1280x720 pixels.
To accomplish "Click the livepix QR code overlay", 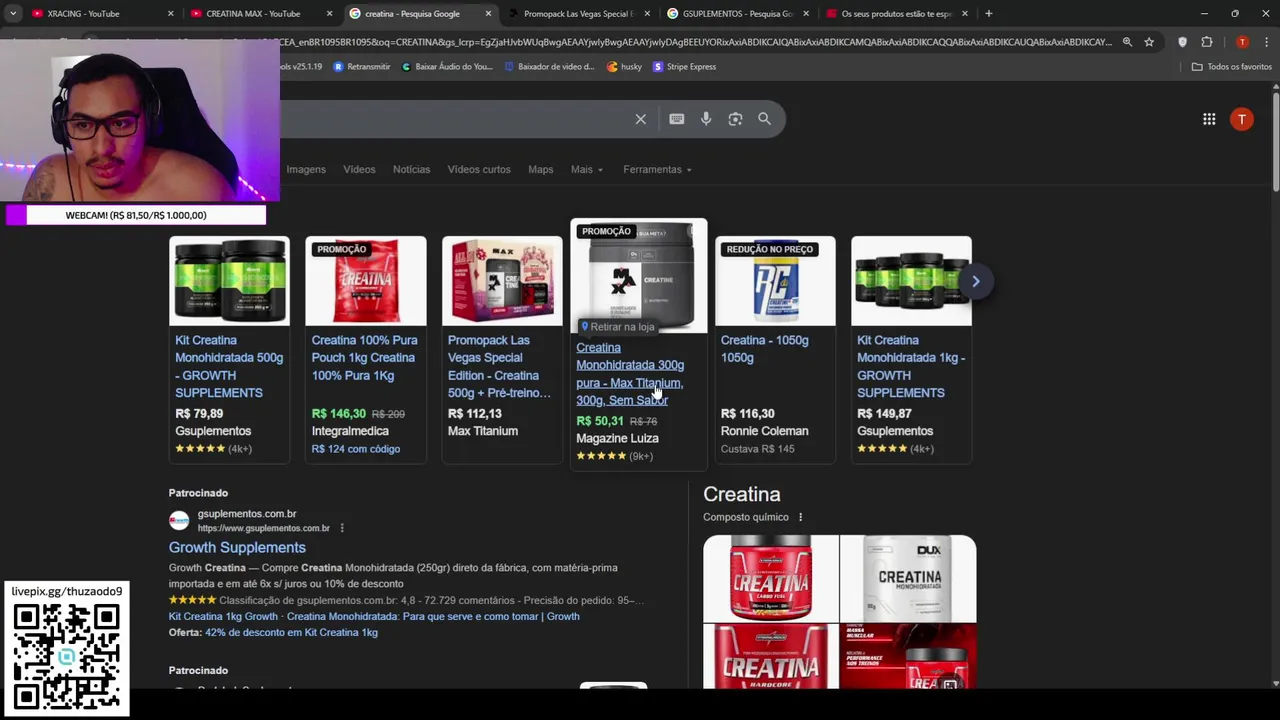I will coord(67,655).
